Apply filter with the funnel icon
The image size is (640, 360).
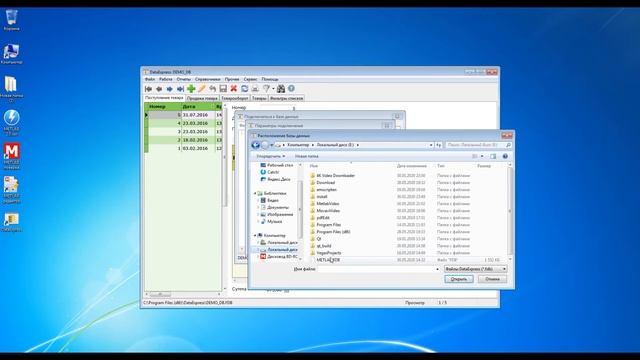point(266,89)
